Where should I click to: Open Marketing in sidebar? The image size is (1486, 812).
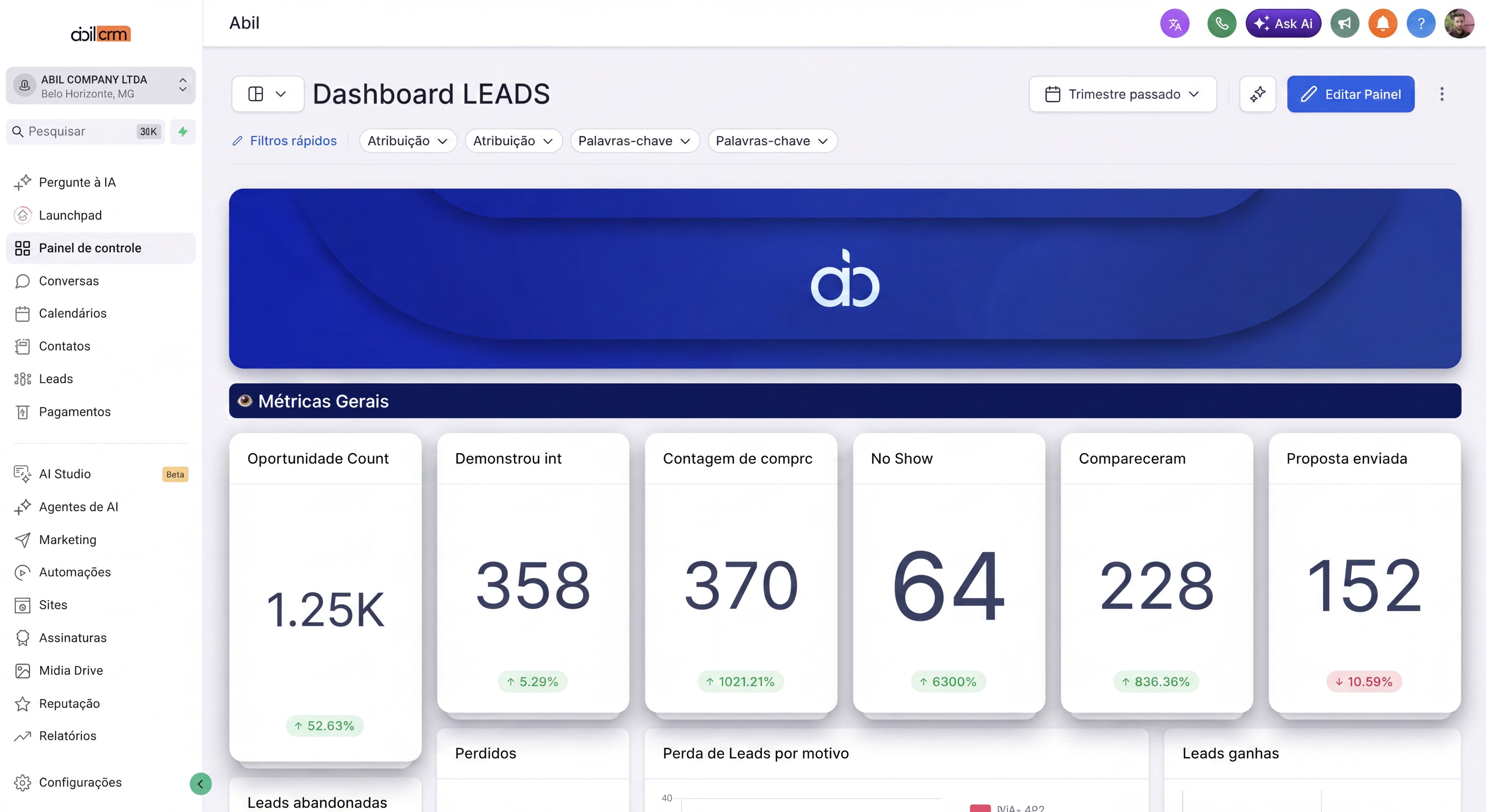click(101, 540)
